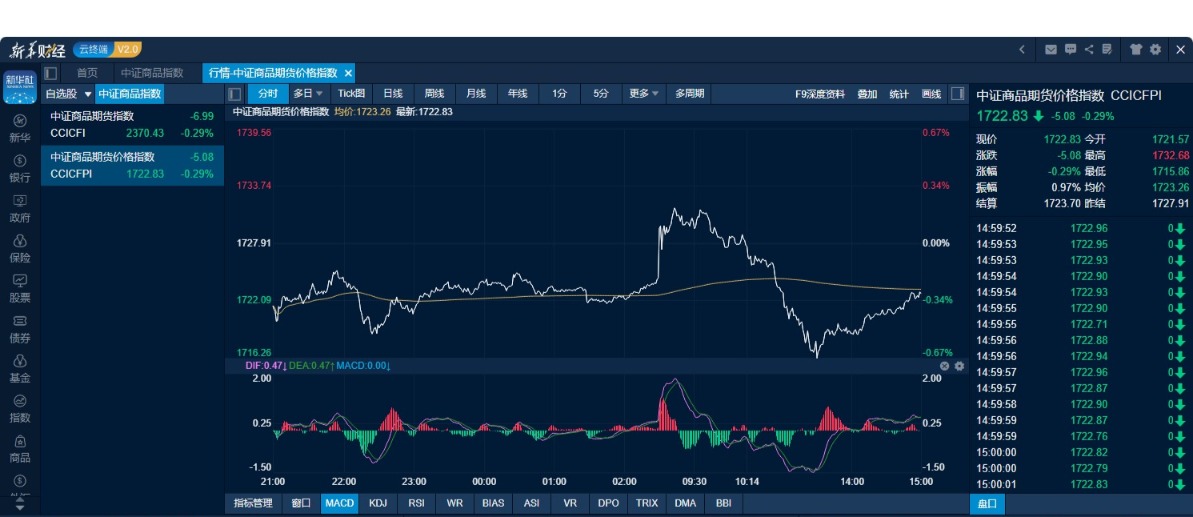Open the skin theme shirt icon
Image resolution: width=1193 pixels, height=517 pixels.
1137,49
